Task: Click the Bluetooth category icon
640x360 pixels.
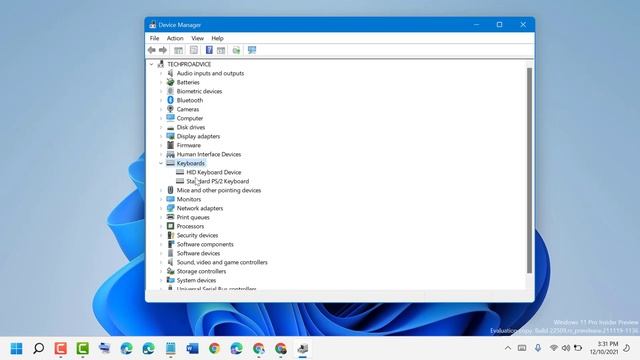Action: 171,100
